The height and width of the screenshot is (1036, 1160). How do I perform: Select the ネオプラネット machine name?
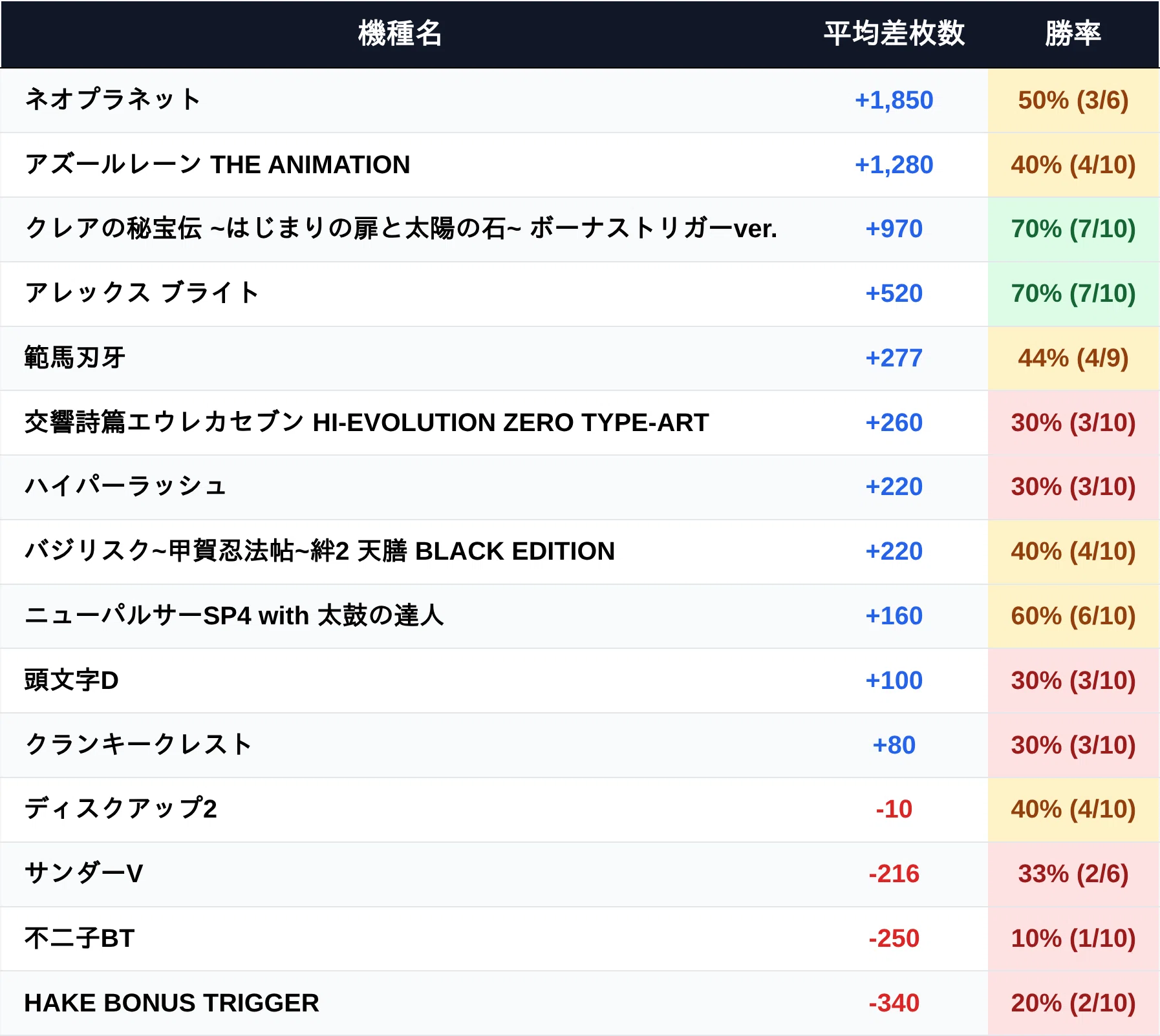click(113, 100)
